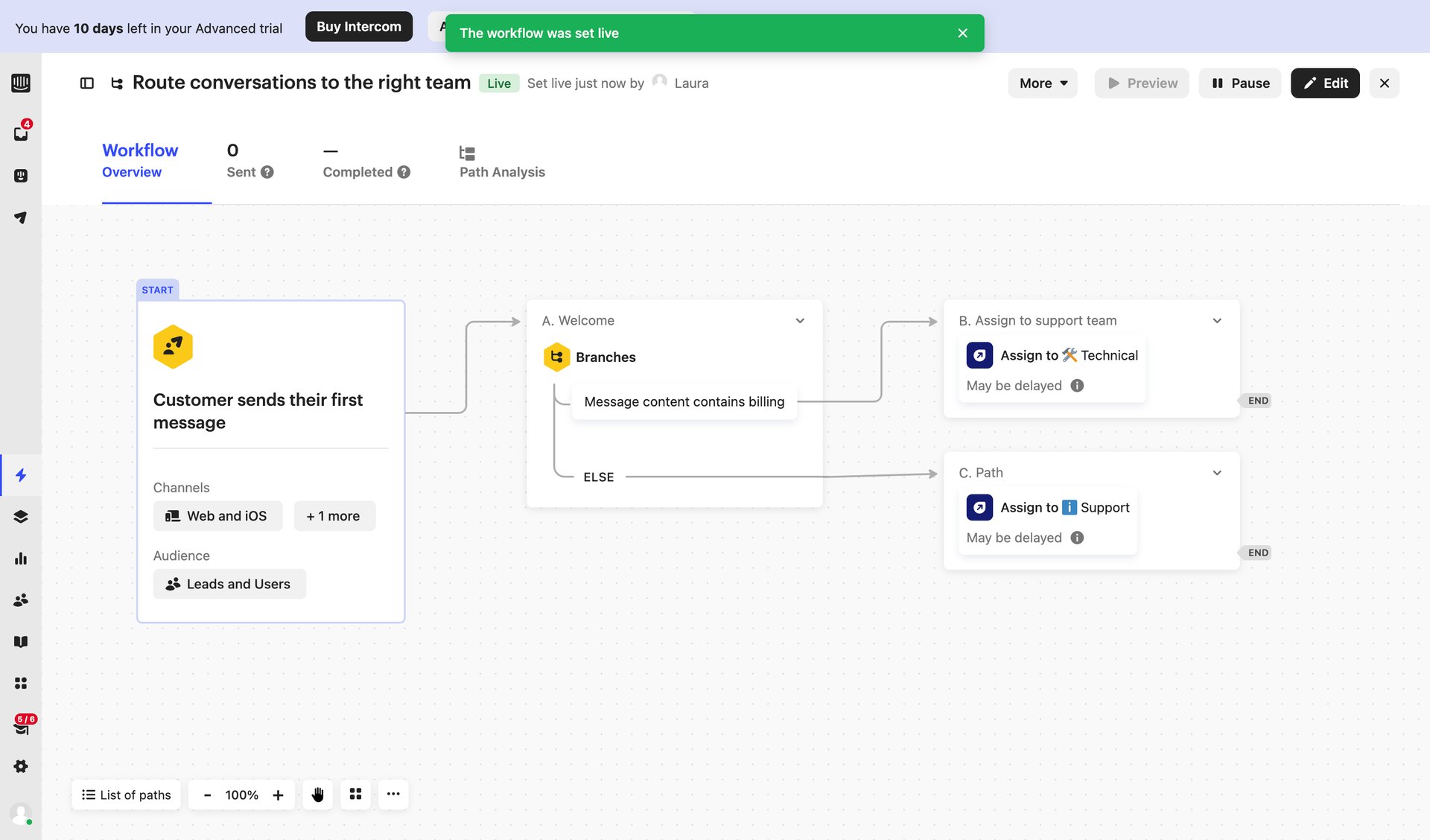Collapse the C. Path block chevron
The height and width of the screenshot is (840, 1430).
tap(1217, 472)
